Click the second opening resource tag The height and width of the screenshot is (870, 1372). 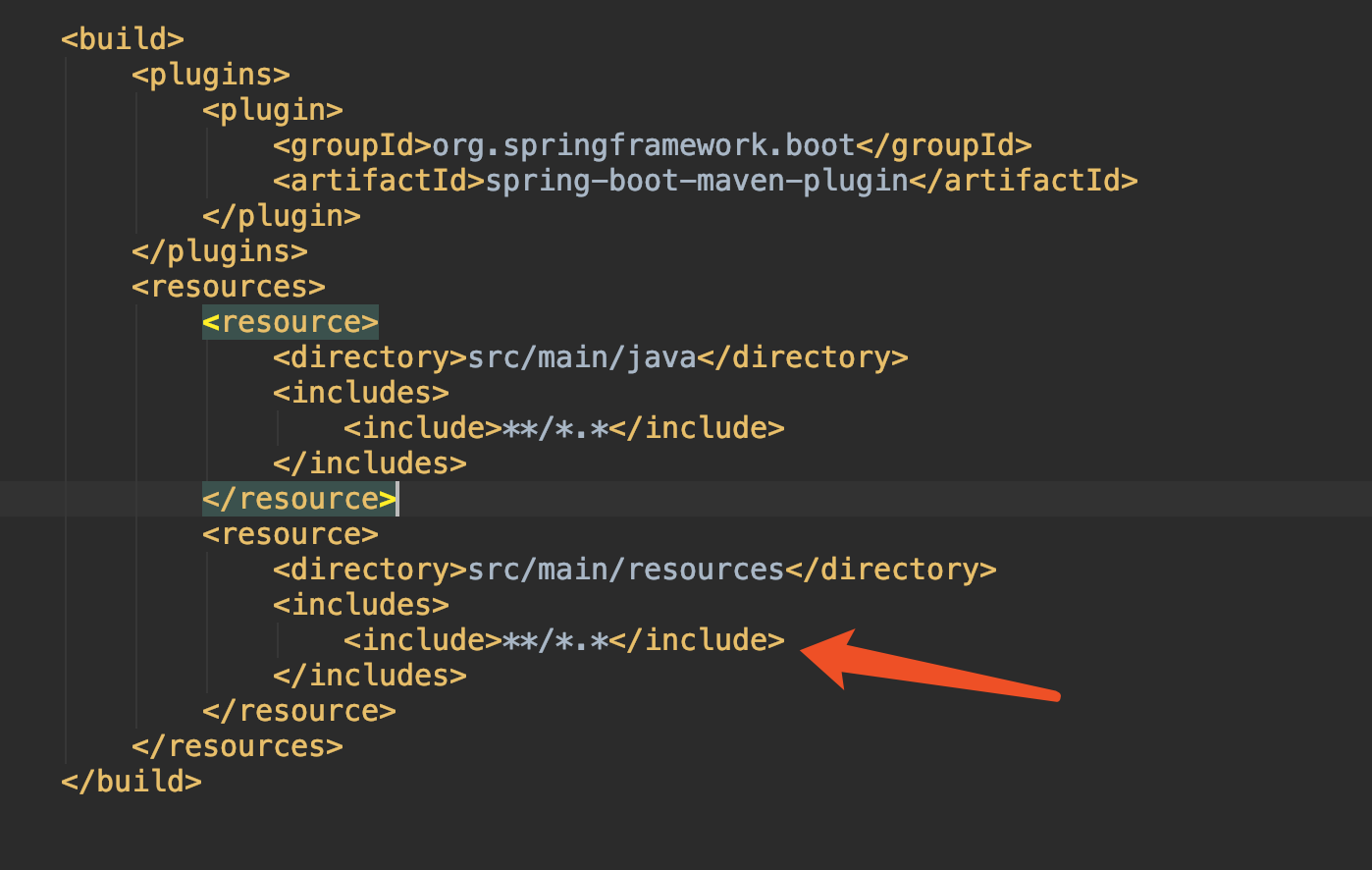click(x=290, y=534)
